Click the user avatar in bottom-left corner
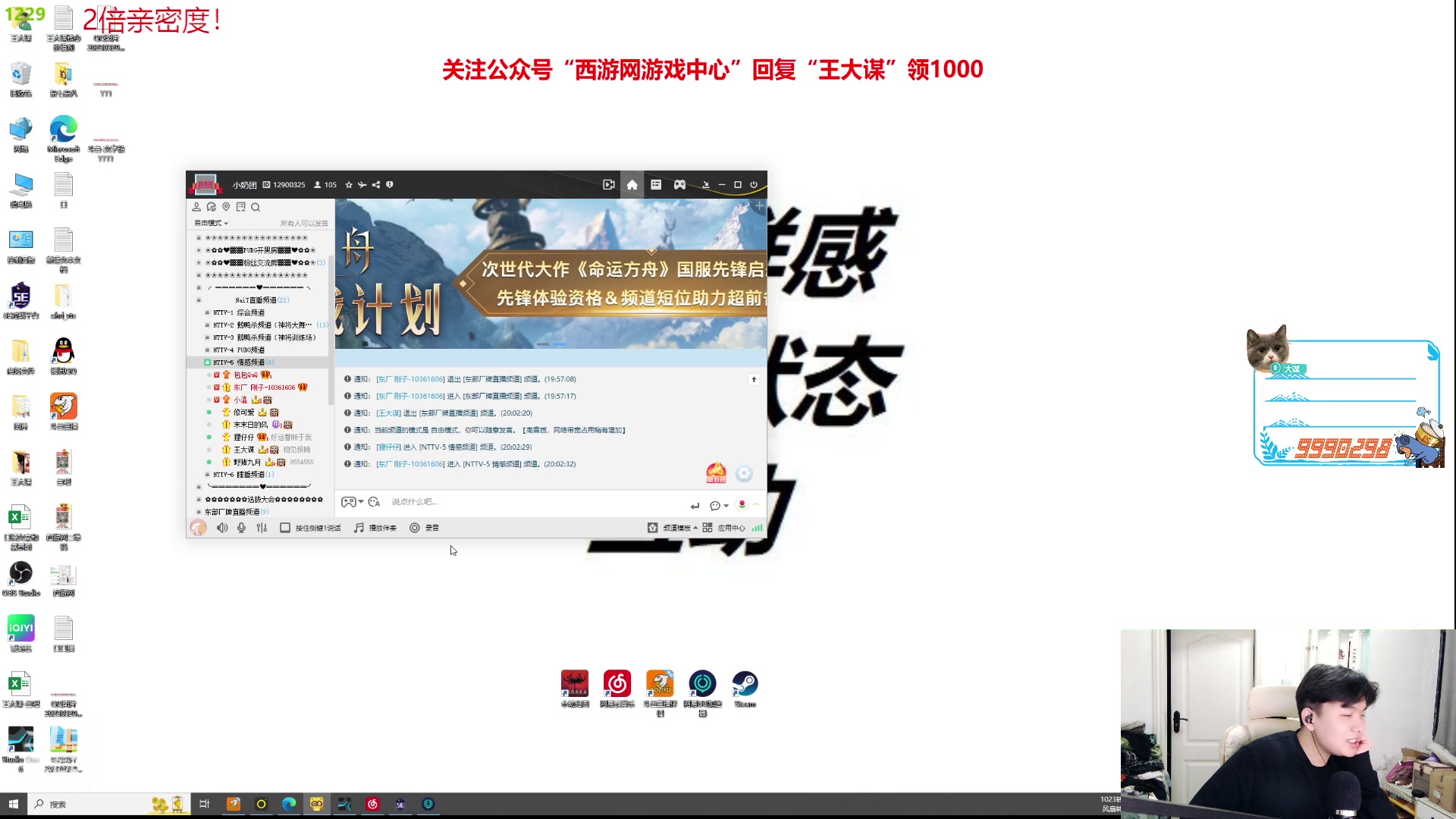Image resolution: width=1456 pixels, height=819 pixels. pyautogui.click(x=198, y=528)
